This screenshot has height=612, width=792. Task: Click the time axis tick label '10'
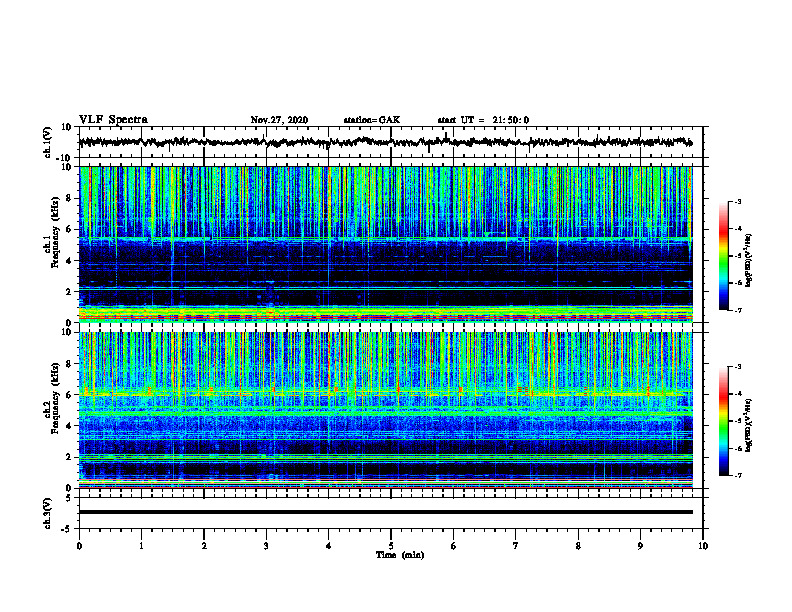coord(703,546)
